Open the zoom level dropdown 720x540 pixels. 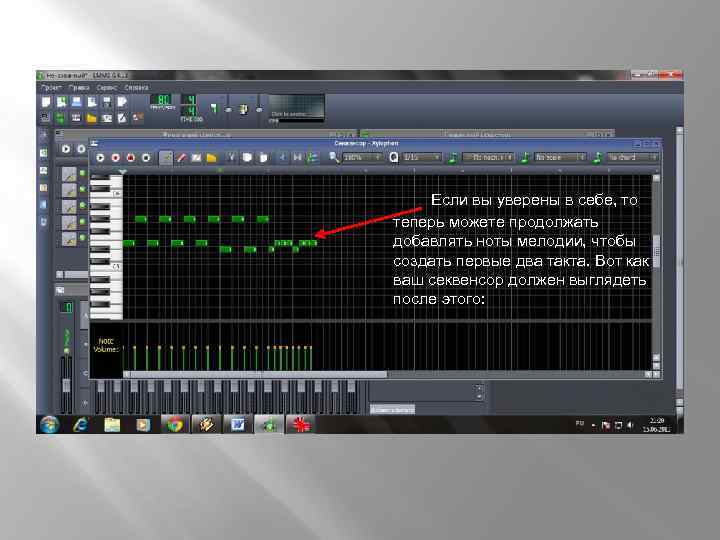pyautogui.click(x=363, y=158)
